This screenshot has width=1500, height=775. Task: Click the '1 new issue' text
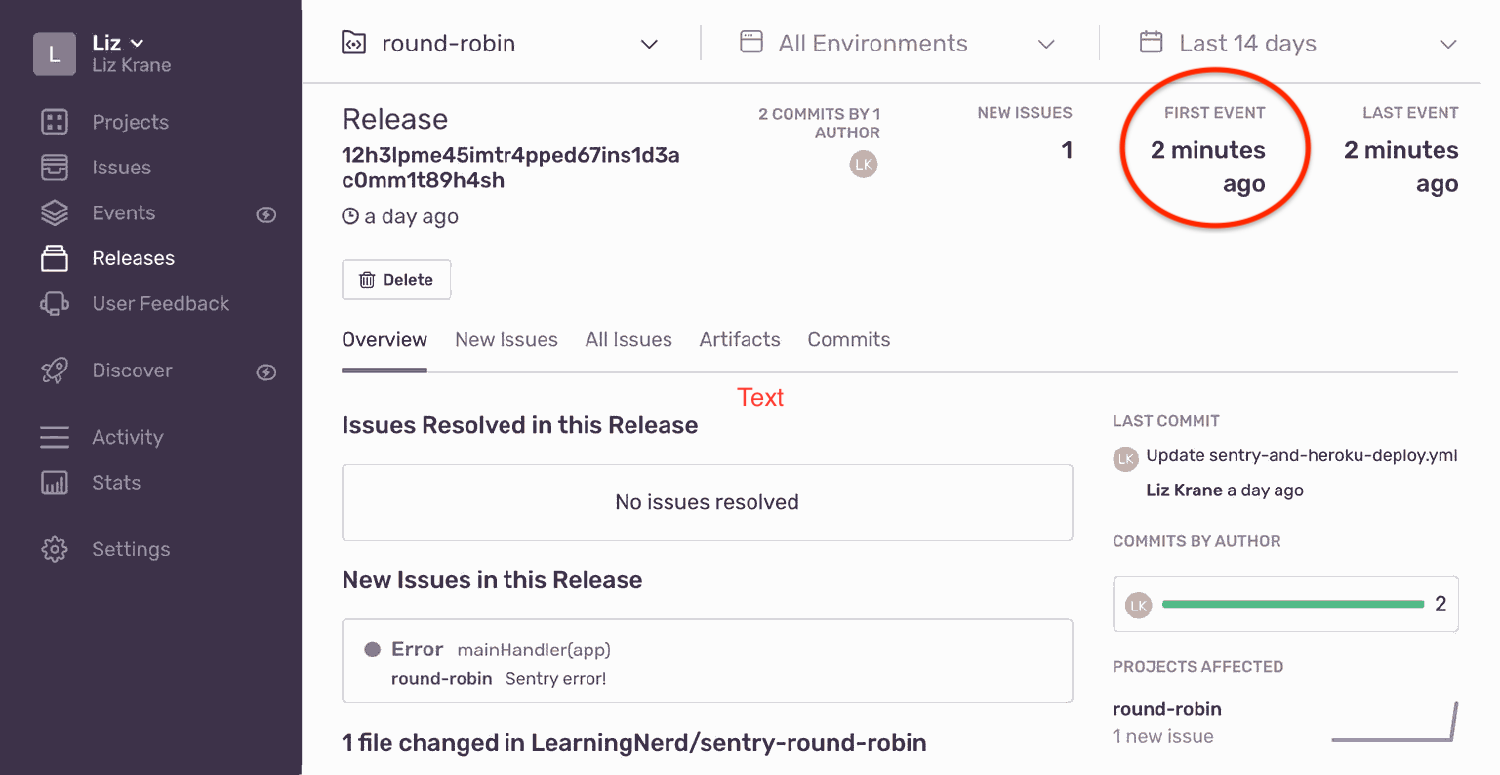1163,736
